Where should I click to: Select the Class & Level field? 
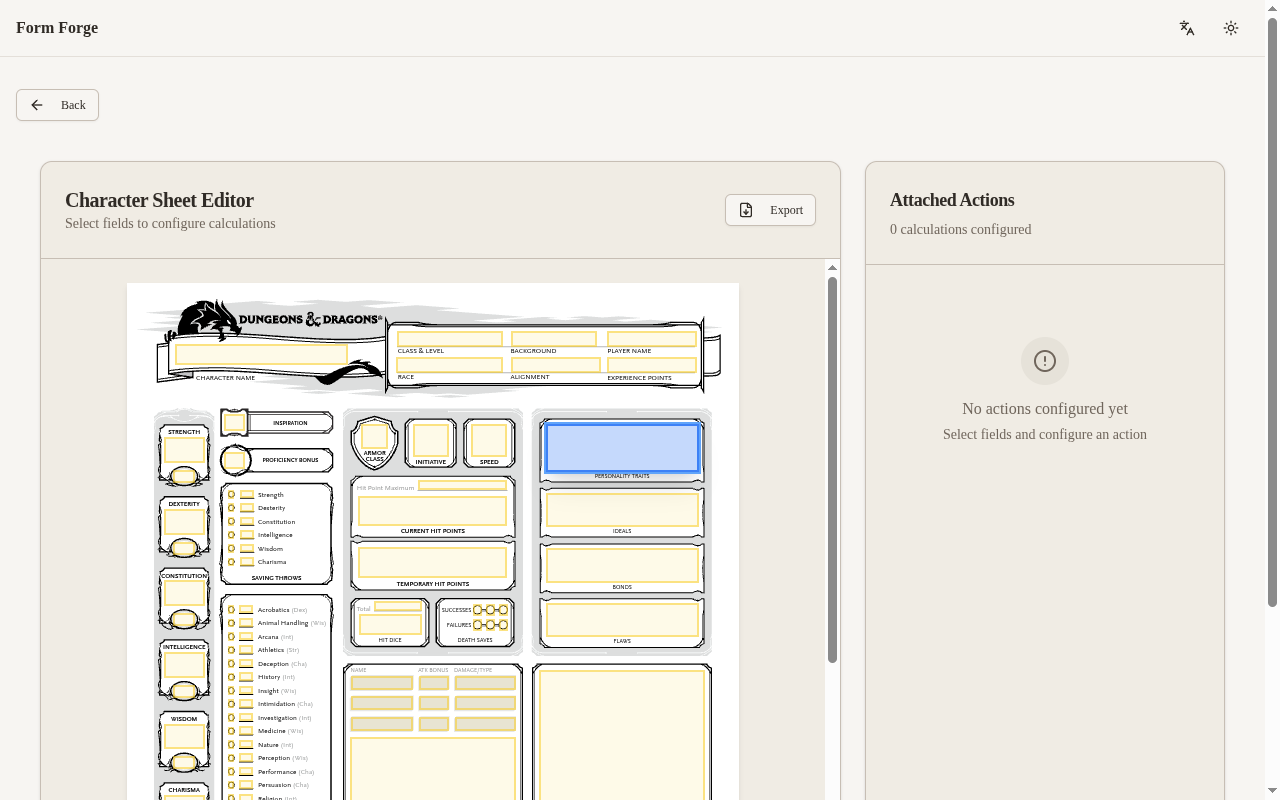point(450,339)
